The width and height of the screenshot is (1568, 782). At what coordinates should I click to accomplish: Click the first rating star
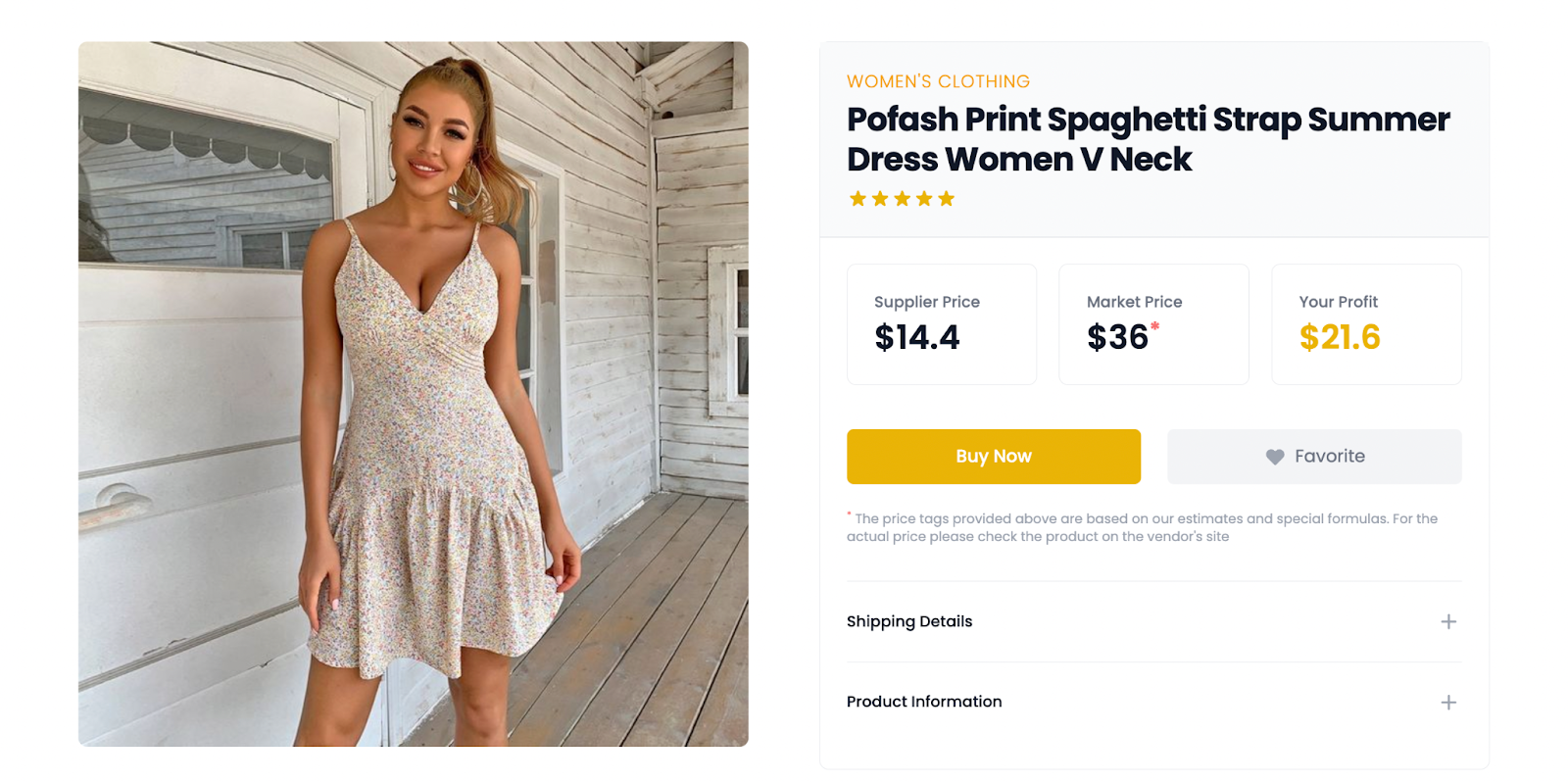tap(857, 199)
